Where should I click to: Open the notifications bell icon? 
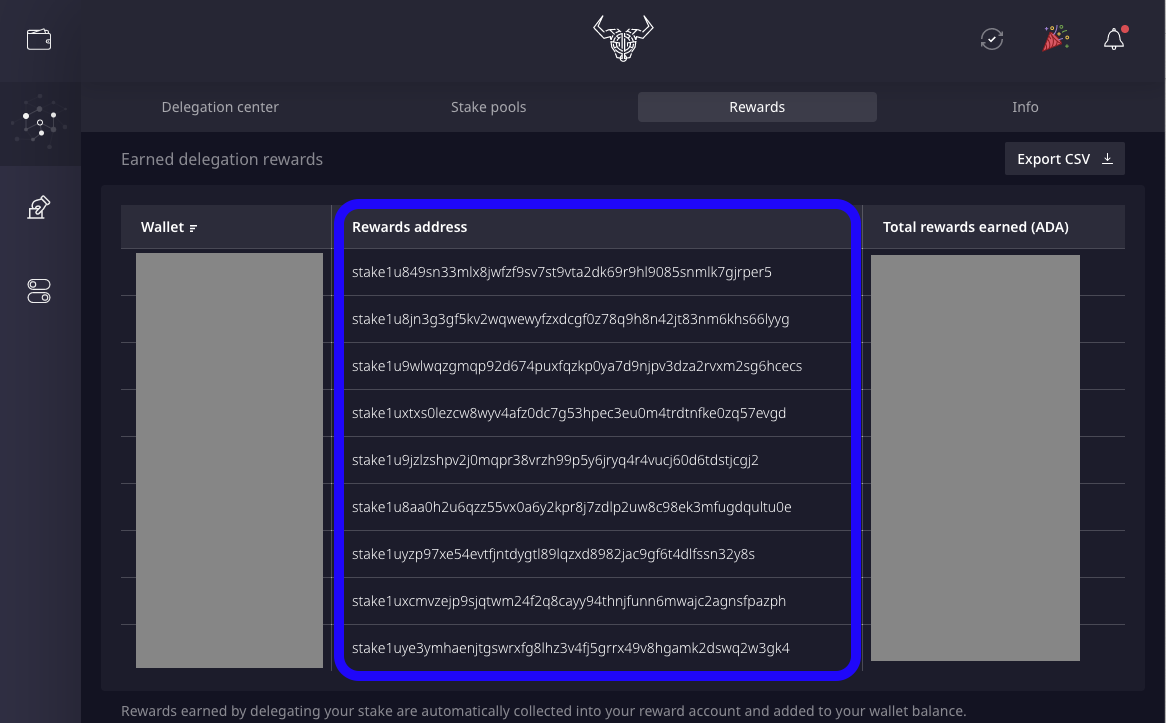click(1115, 39)
